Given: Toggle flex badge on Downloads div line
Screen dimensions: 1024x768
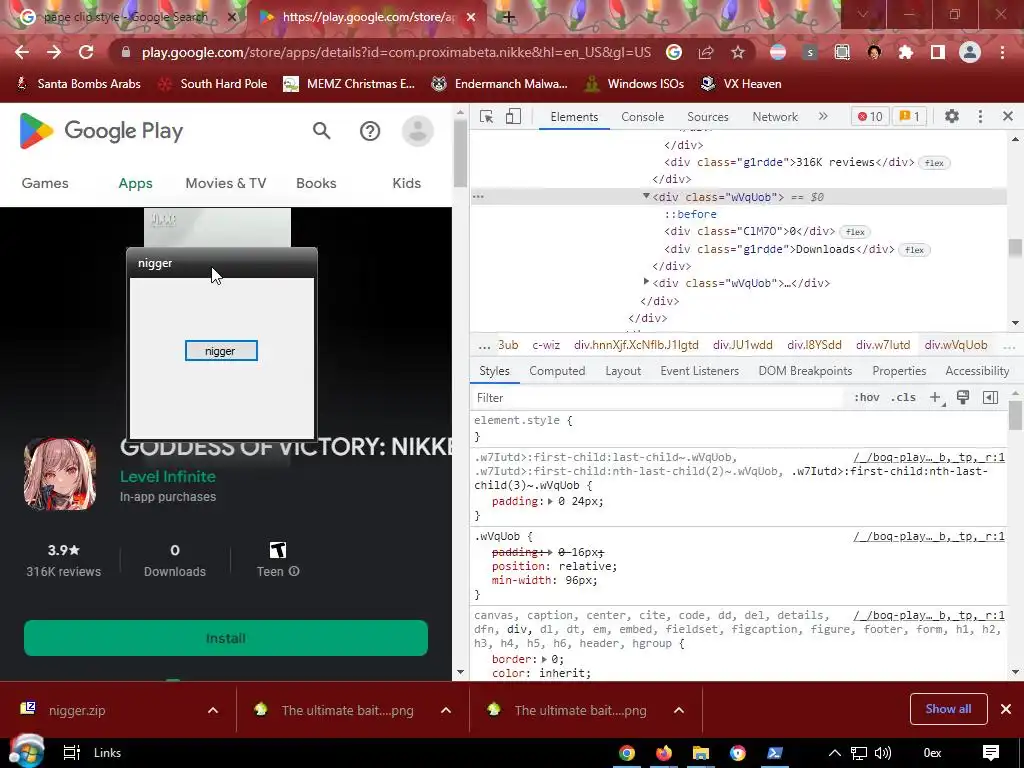Looking at the screenshot, I should coord(914,249).
